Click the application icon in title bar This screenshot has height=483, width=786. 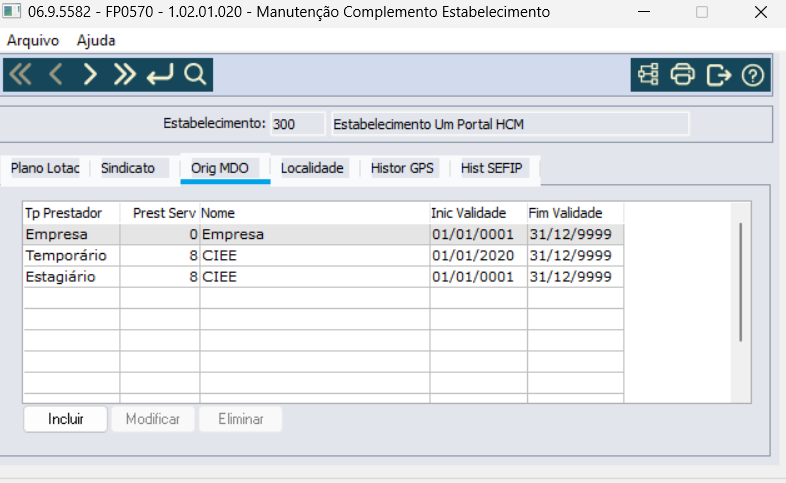pyautogui.click(x=12, y=11)
